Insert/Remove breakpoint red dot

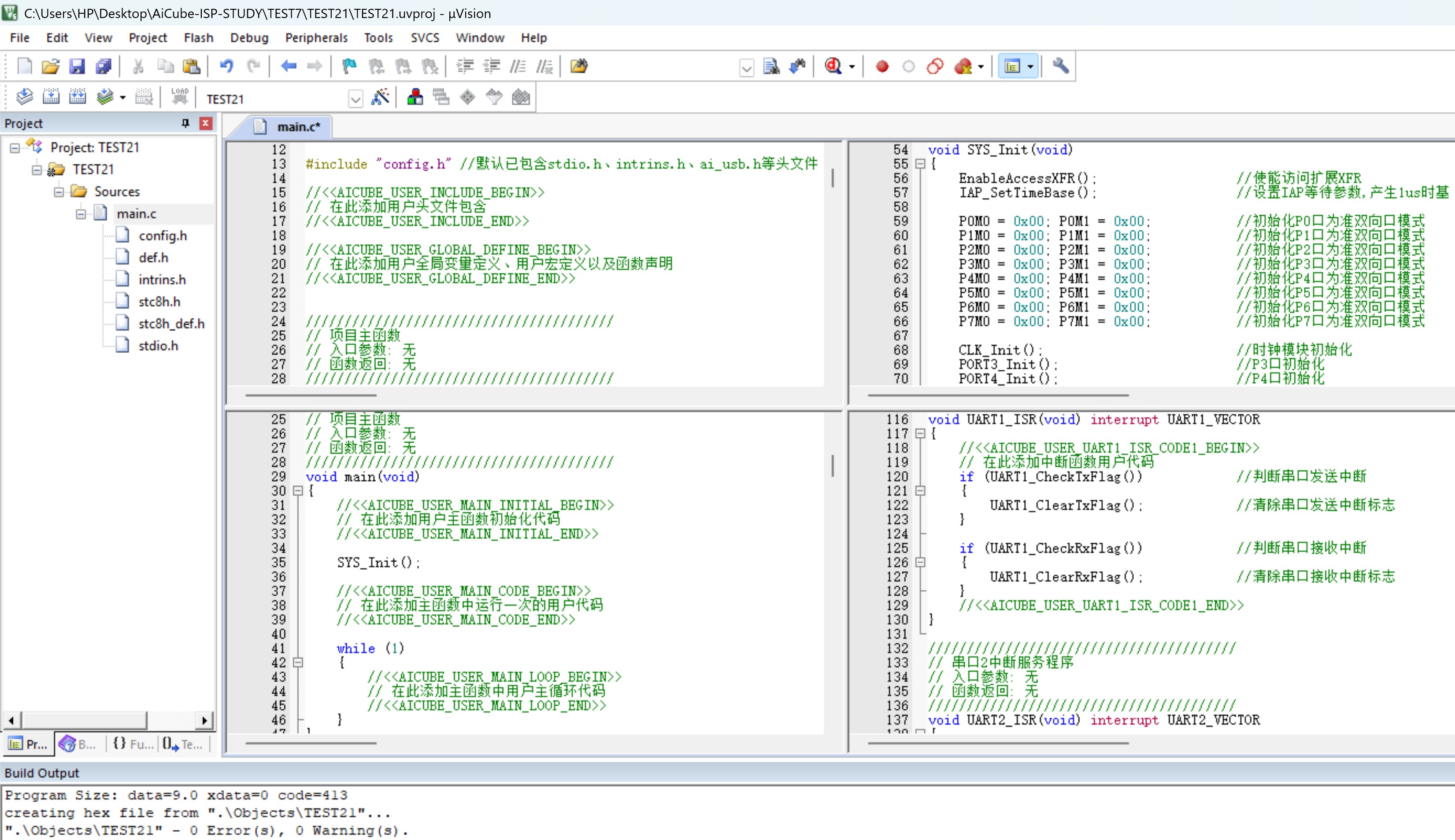882,66
